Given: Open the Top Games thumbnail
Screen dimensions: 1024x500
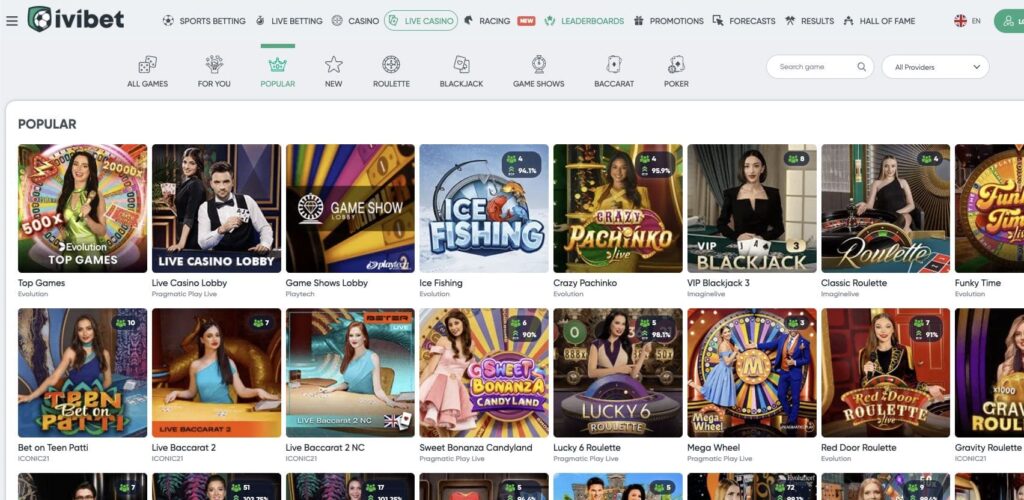Looking at the screenshot, I should point(82,208).
